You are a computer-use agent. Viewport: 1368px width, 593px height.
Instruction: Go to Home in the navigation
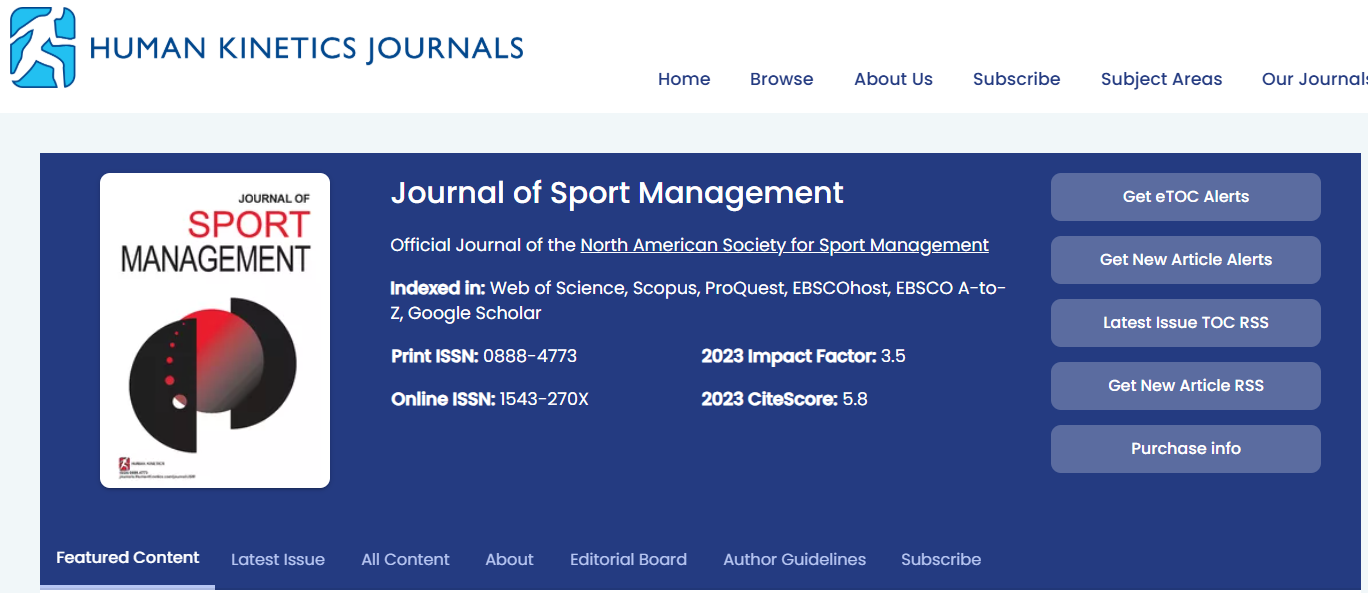click(x=684, y=79)
